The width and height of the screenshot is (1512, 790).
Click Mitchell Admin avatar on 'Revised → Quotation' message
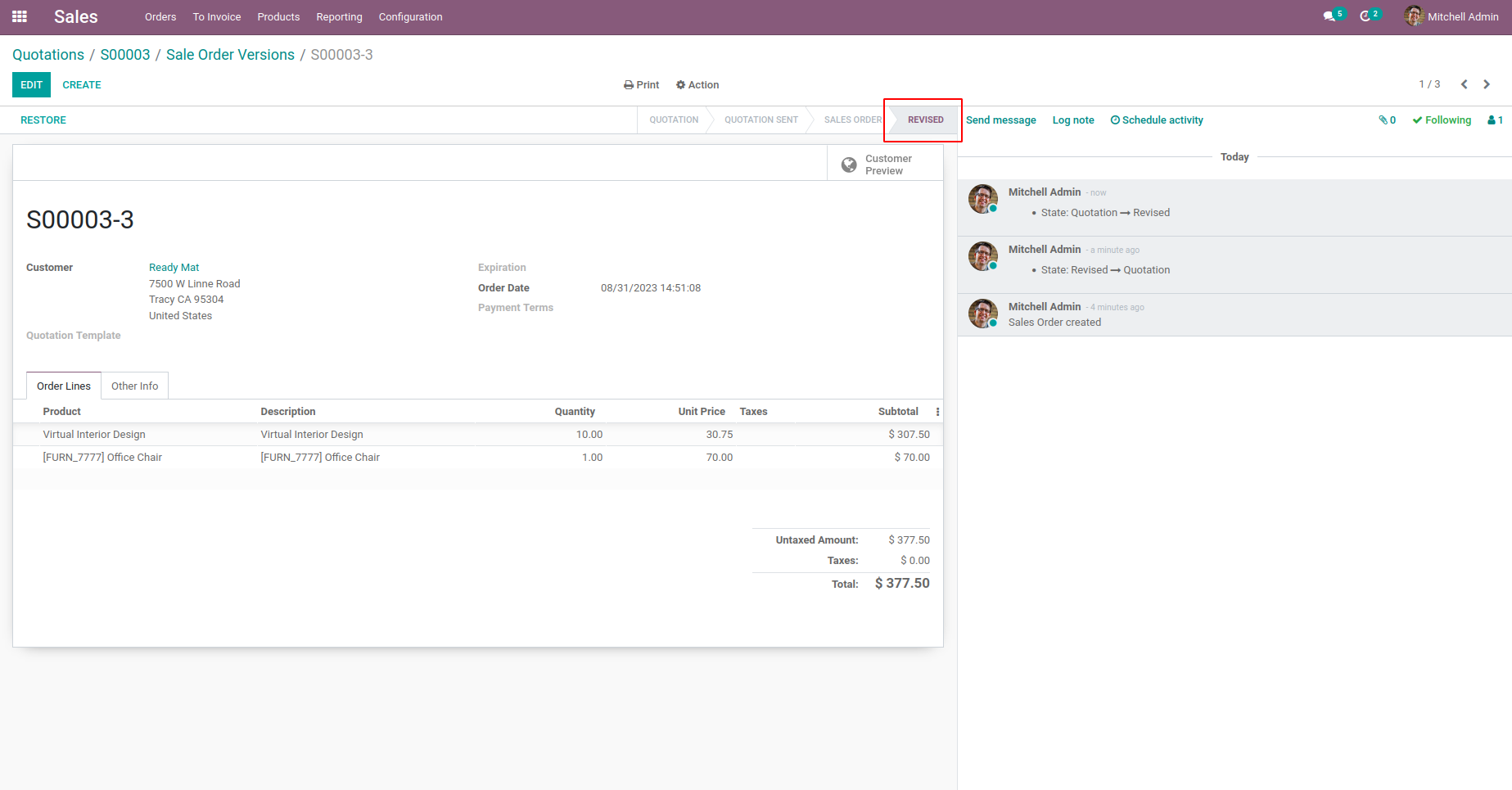point(983,256)
